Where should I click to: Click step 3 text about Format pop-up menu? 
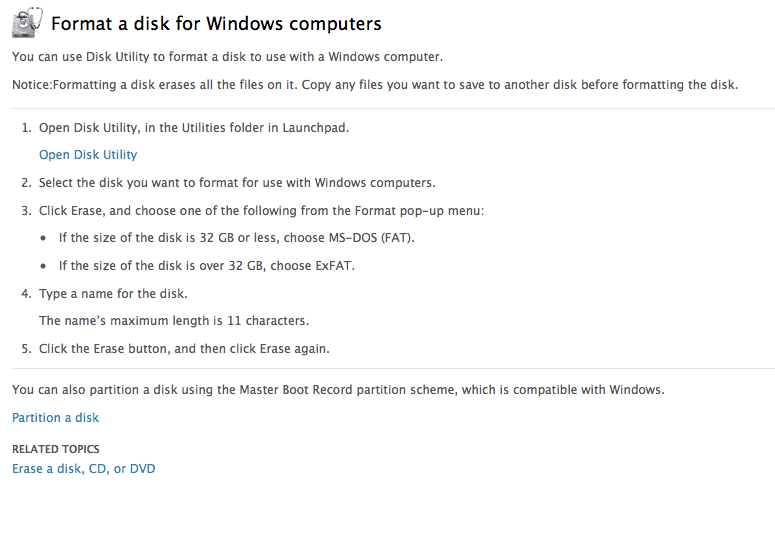tap(261, 211)
